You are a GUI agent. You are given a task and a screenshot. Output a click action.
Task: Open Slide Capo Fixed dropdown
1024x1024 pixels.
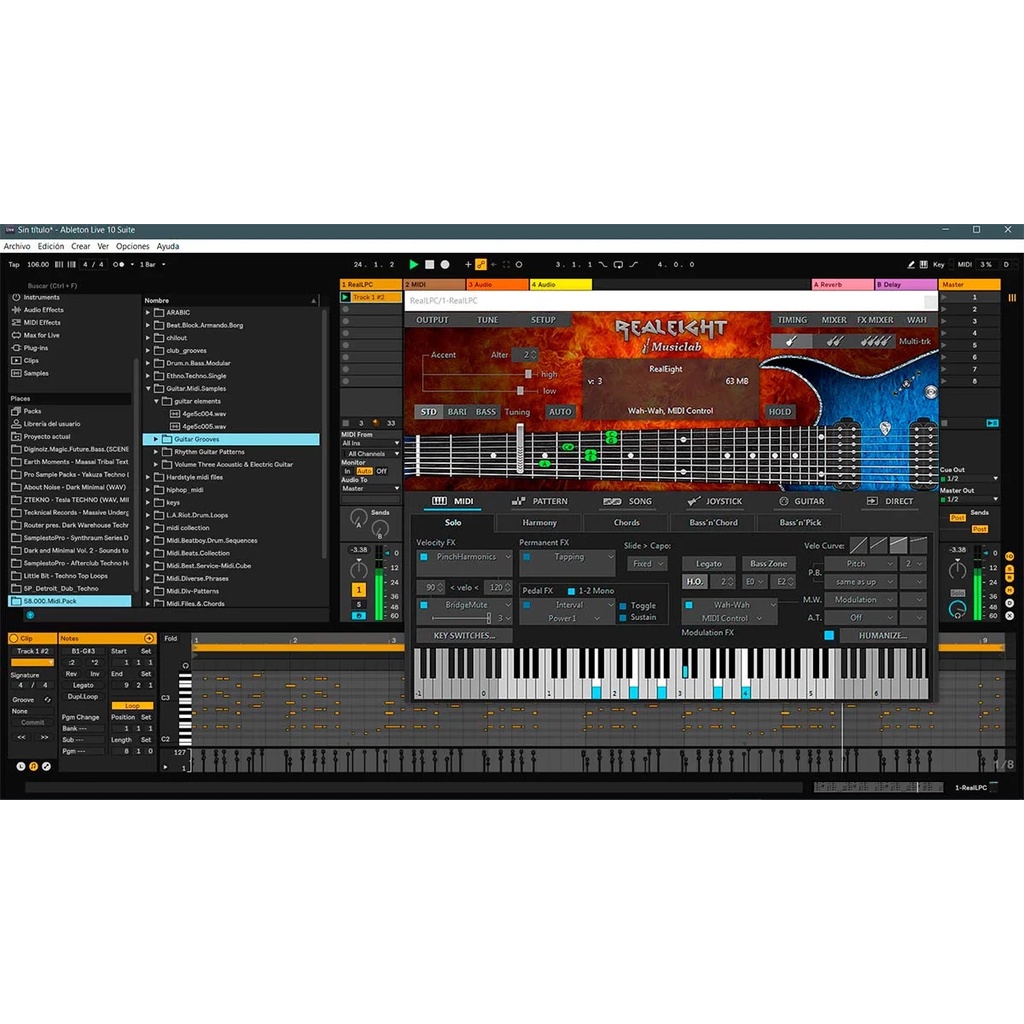coord(647,564)
